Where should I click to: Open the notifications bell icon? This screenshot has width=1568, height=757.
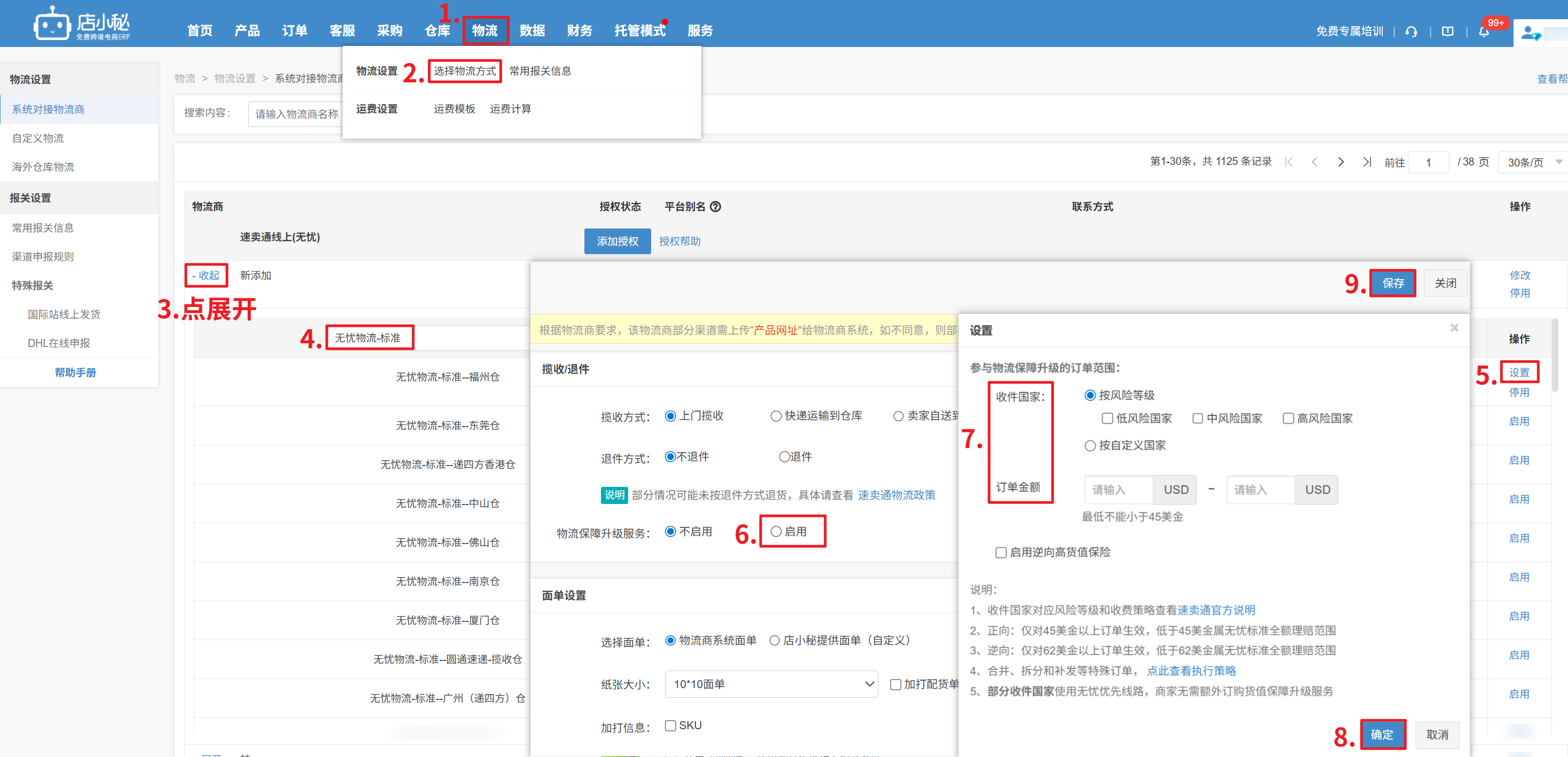tap(1483, 31)
